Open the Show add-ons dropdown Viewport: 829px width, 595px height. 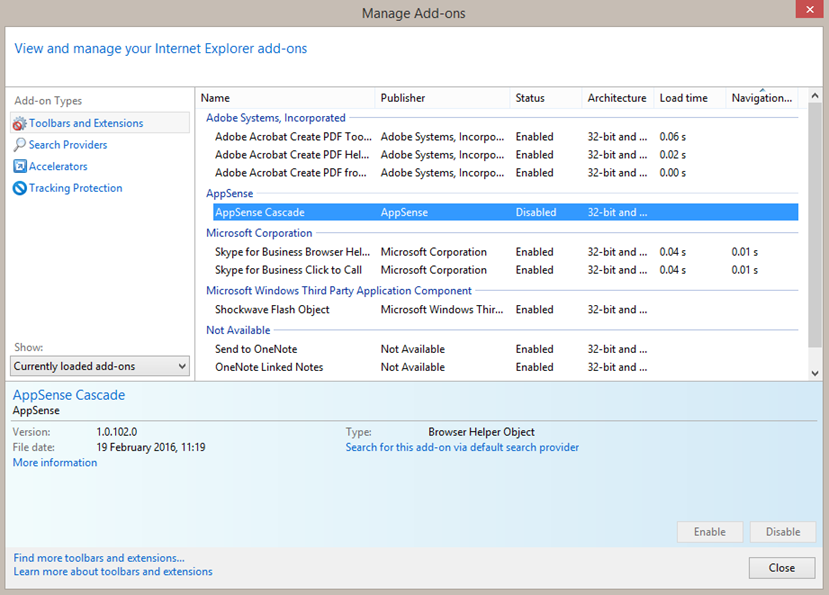click(x=100, y=367)
